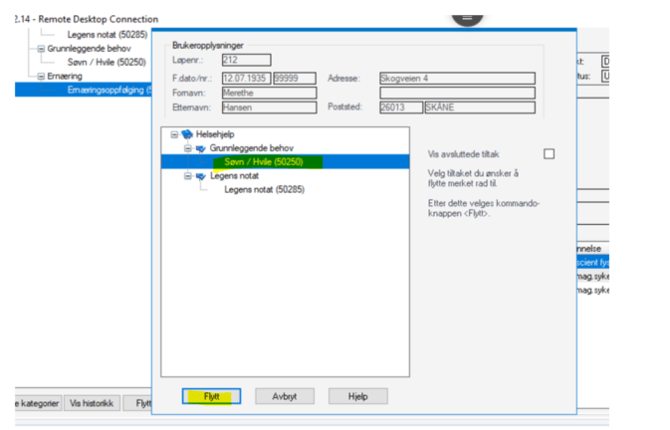Cancel with the Avbryt button
The height and width of the screenshot is (430, 670).
(285, 396)
